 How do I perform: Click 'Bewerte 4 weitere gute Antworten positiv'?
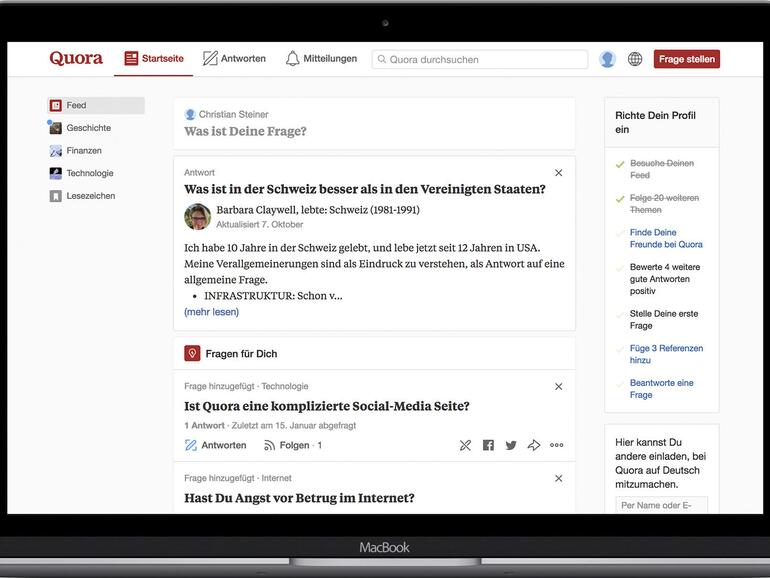coord(665,279)
